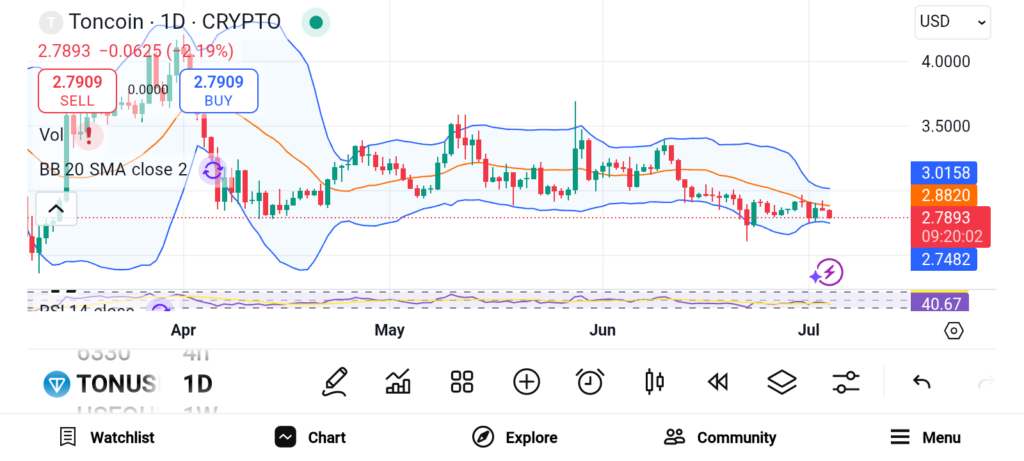Start bar replay with rewind icon
Image resolution: width=1024 pixels, height=461 pixels.
(718, 382)
